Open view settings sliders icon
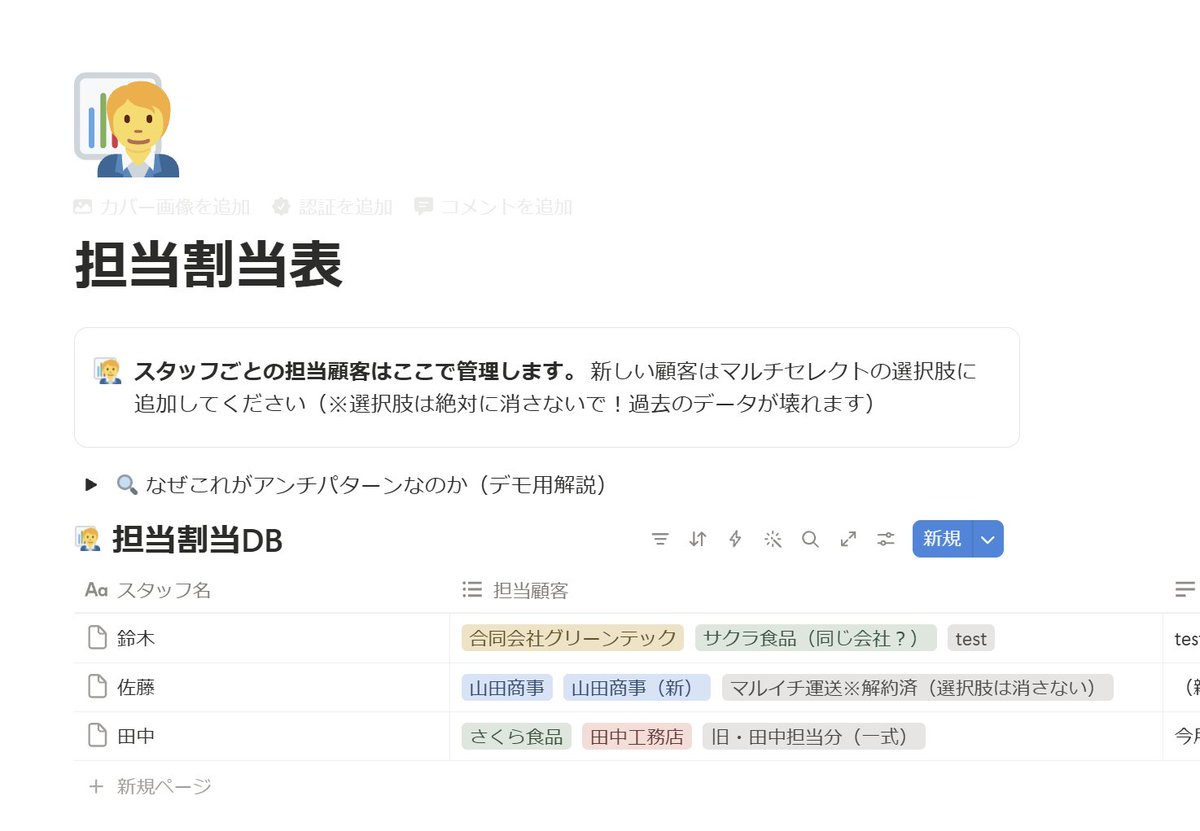 point(886,539)
